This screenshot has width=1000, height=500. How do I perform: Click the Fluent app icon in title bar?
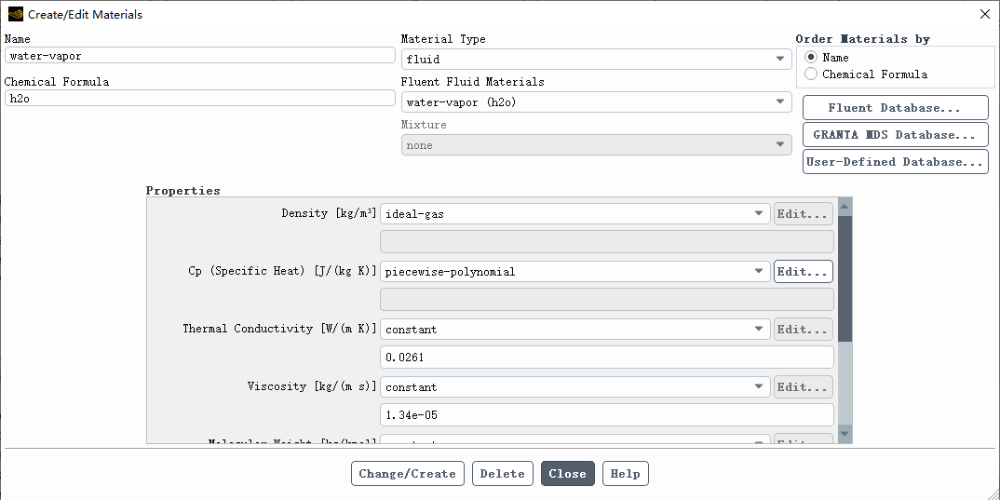pos(16,14)
